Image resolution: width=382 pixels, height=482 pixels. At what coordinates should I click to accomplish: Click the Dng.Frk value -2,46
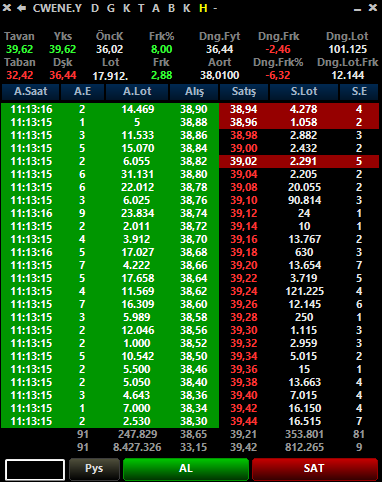point(278,49)
